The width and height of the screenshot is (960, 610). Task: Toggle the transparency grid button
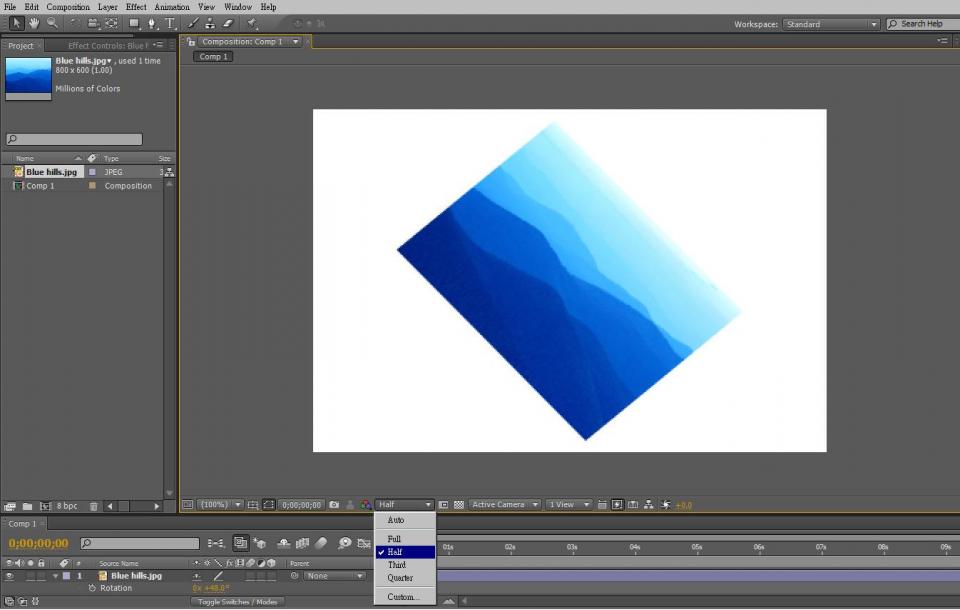[459, 505]
